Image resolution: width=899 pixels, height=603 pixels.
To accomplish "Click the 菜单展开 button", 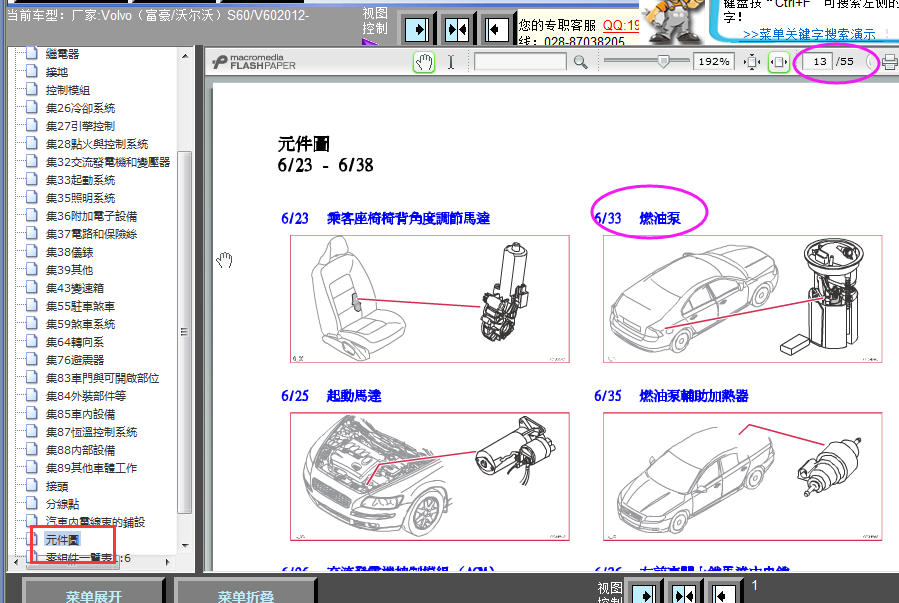I will tap(93, 592).
